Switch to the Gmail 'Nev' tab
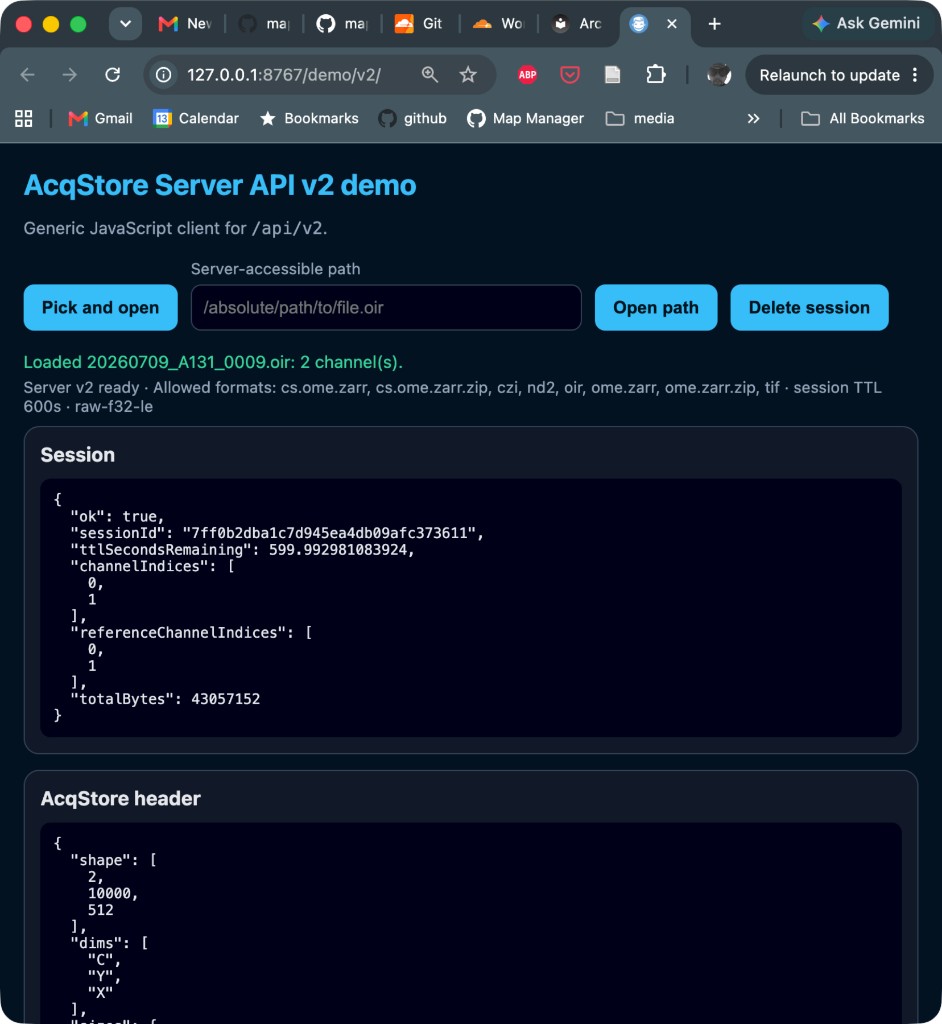 tap(184, 24)
